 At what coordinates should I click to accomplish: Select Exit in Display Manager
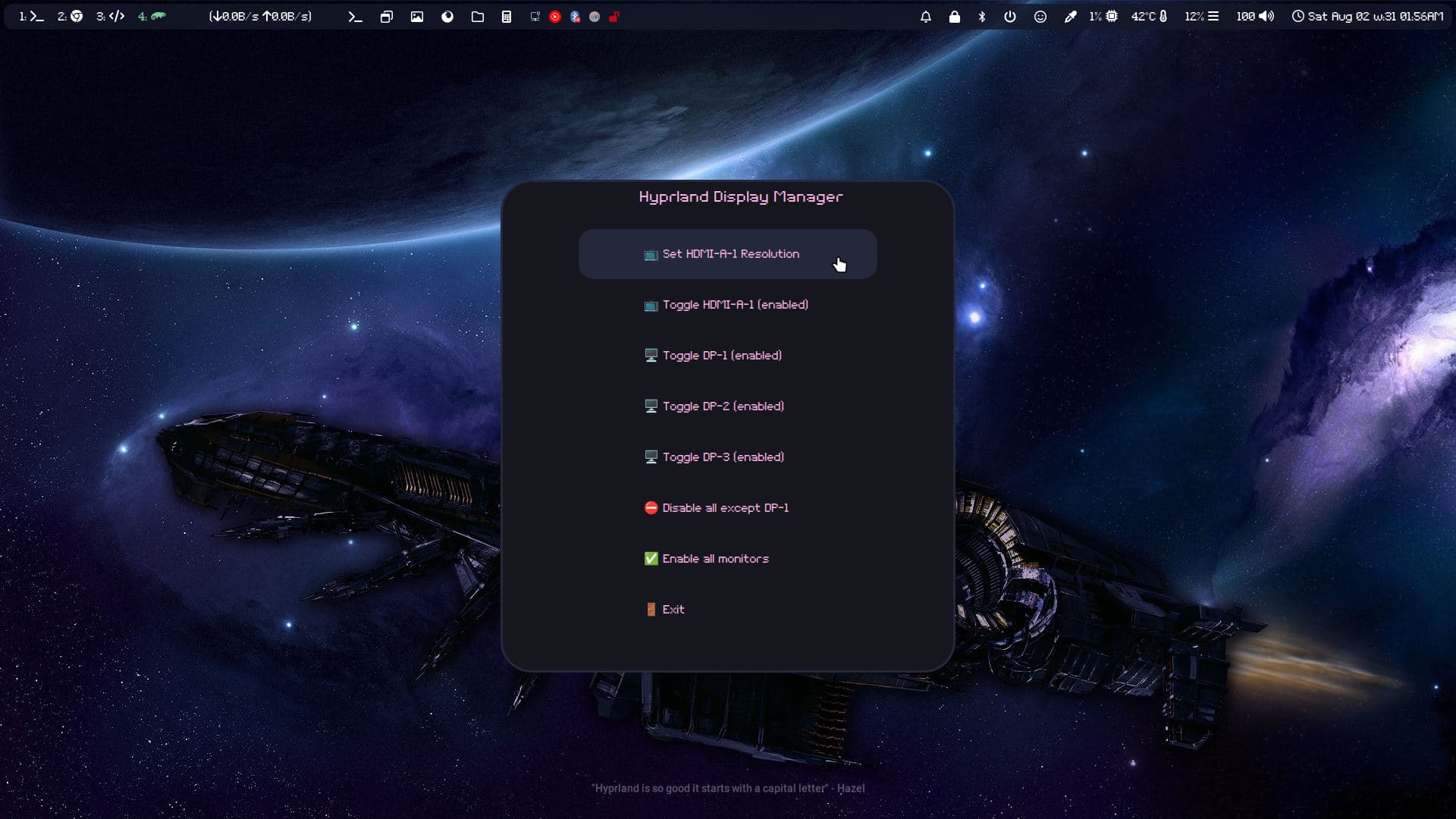[728, 610]
